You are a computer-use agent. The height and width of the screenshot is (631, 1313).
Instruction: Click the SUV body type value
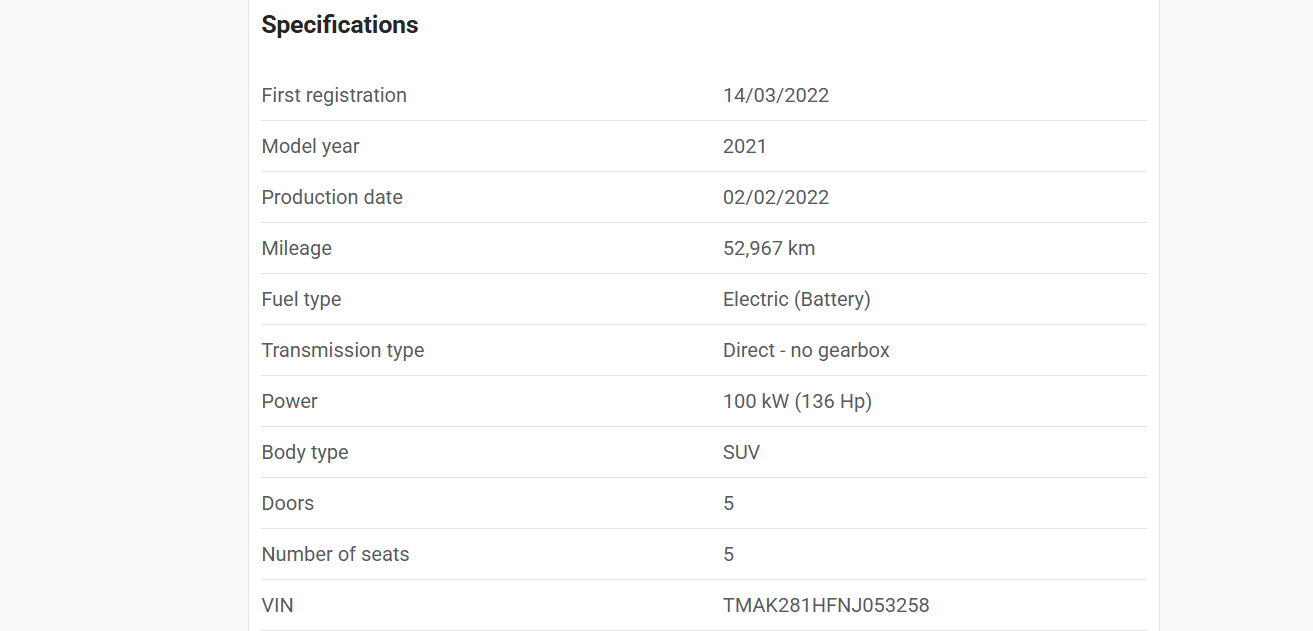pyautogui.click(x=741, y=453)
